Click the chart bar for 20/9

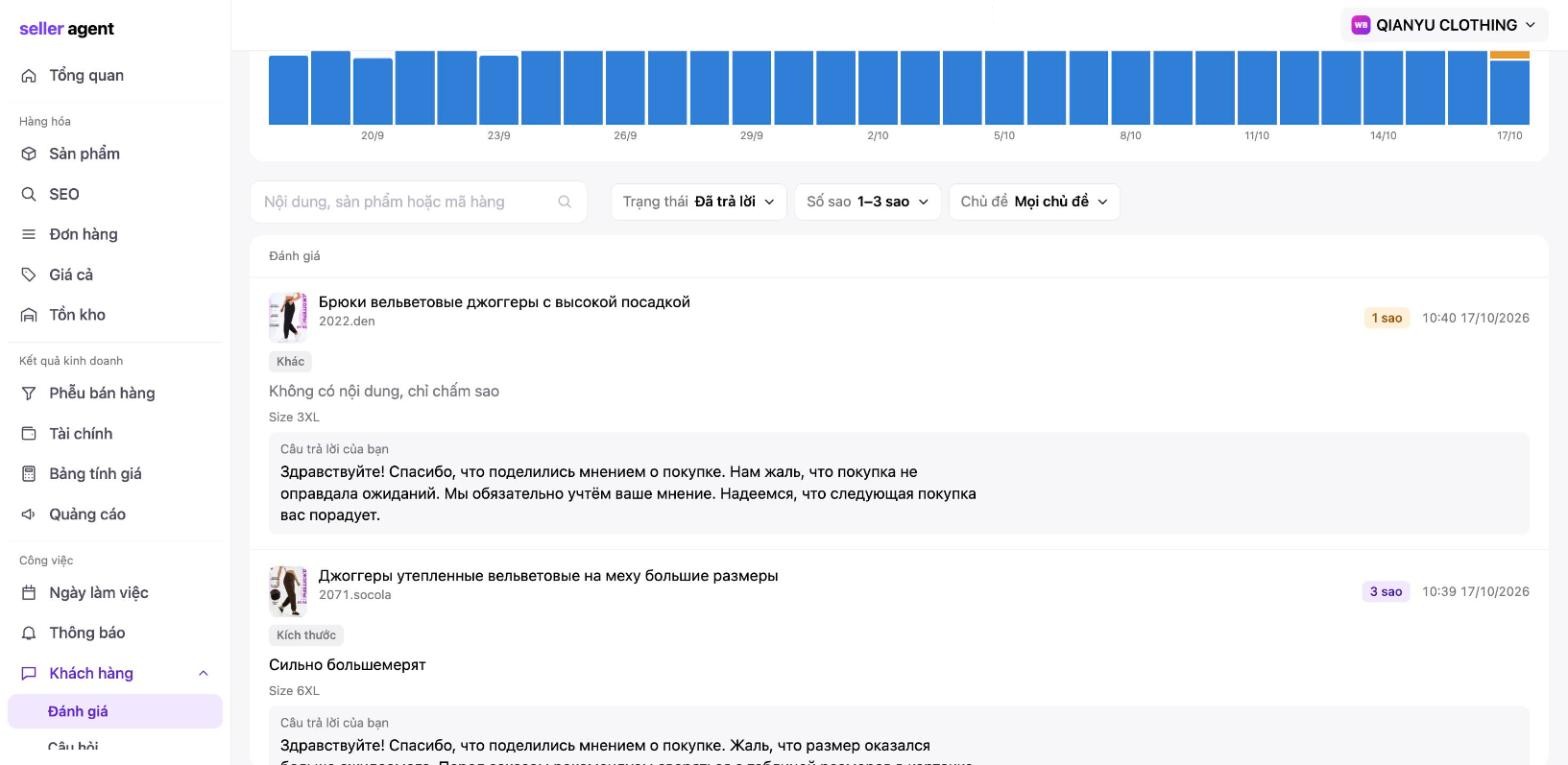tap(373, 91)
